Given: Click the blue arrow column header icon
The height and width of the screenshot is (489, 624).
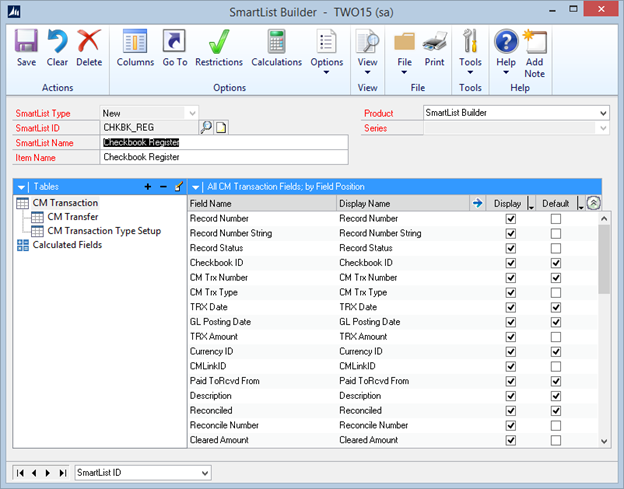Looking at the screenshot, I should click(x=478, y=203).
